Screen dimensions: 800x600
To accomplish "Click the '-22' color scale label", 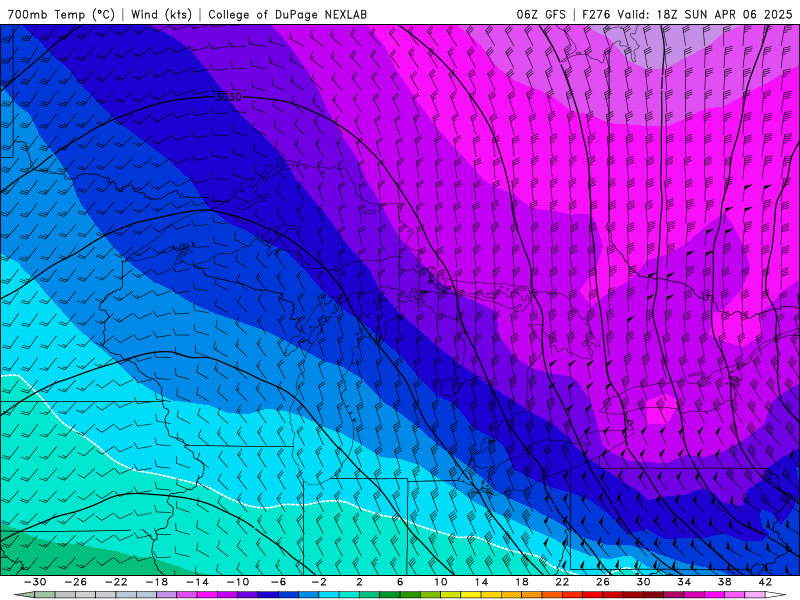I will [116, 582].
